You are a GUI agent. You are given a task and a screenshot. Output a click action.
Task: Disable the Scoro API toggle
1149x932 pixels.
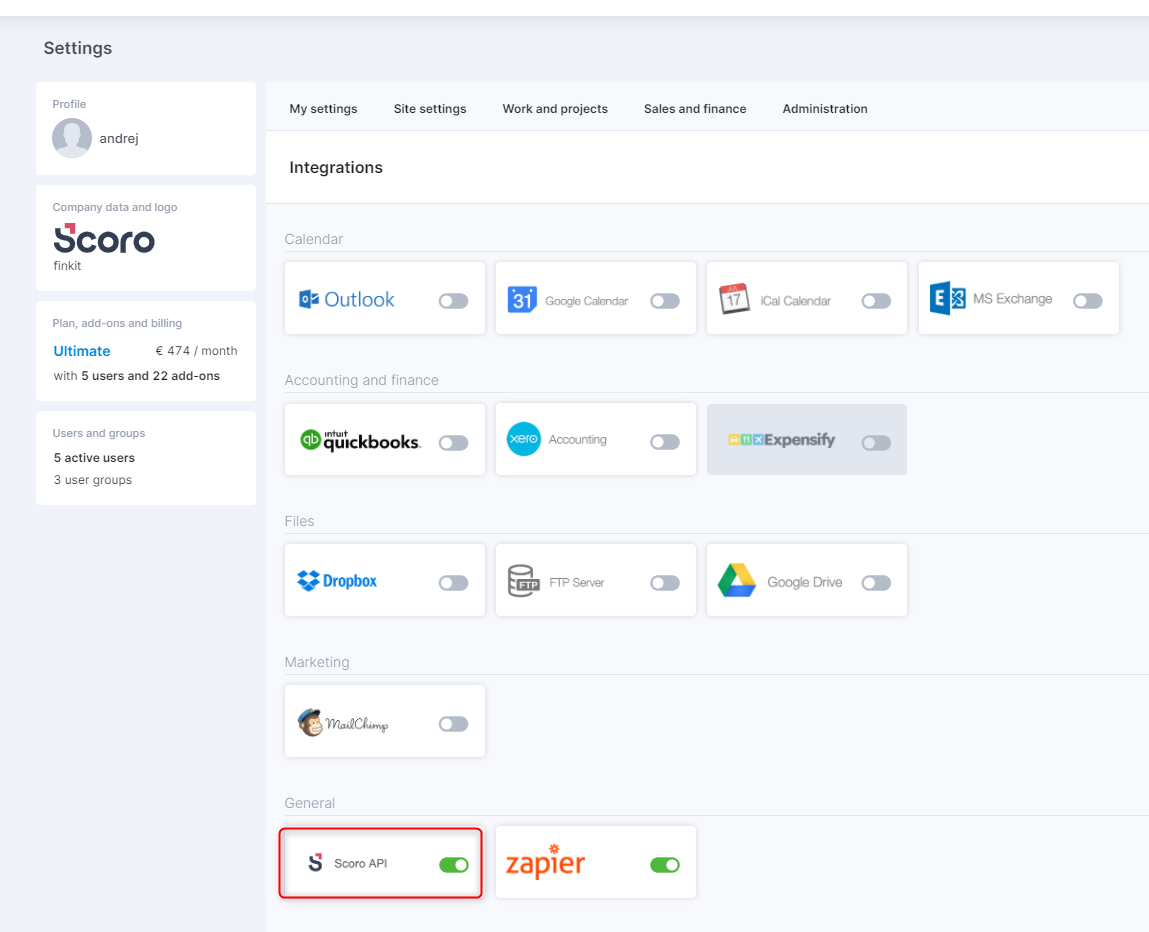[454, 865]
